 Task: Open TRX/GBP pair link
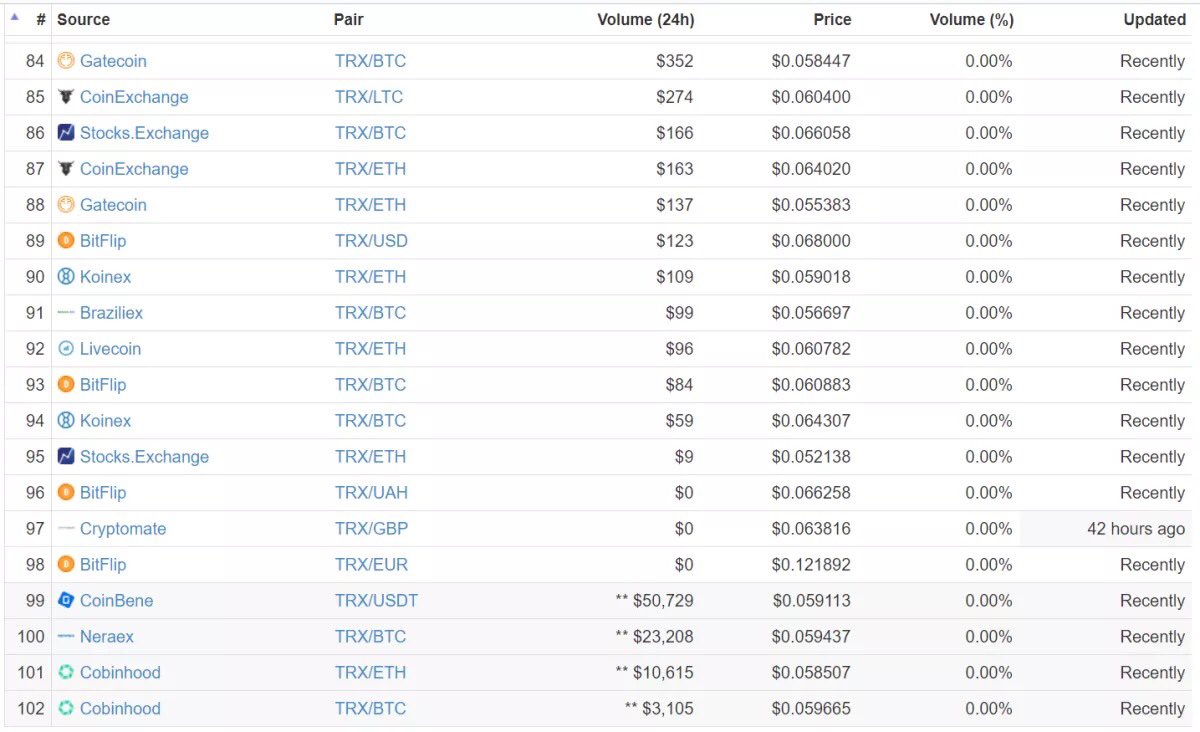(371, 529)
